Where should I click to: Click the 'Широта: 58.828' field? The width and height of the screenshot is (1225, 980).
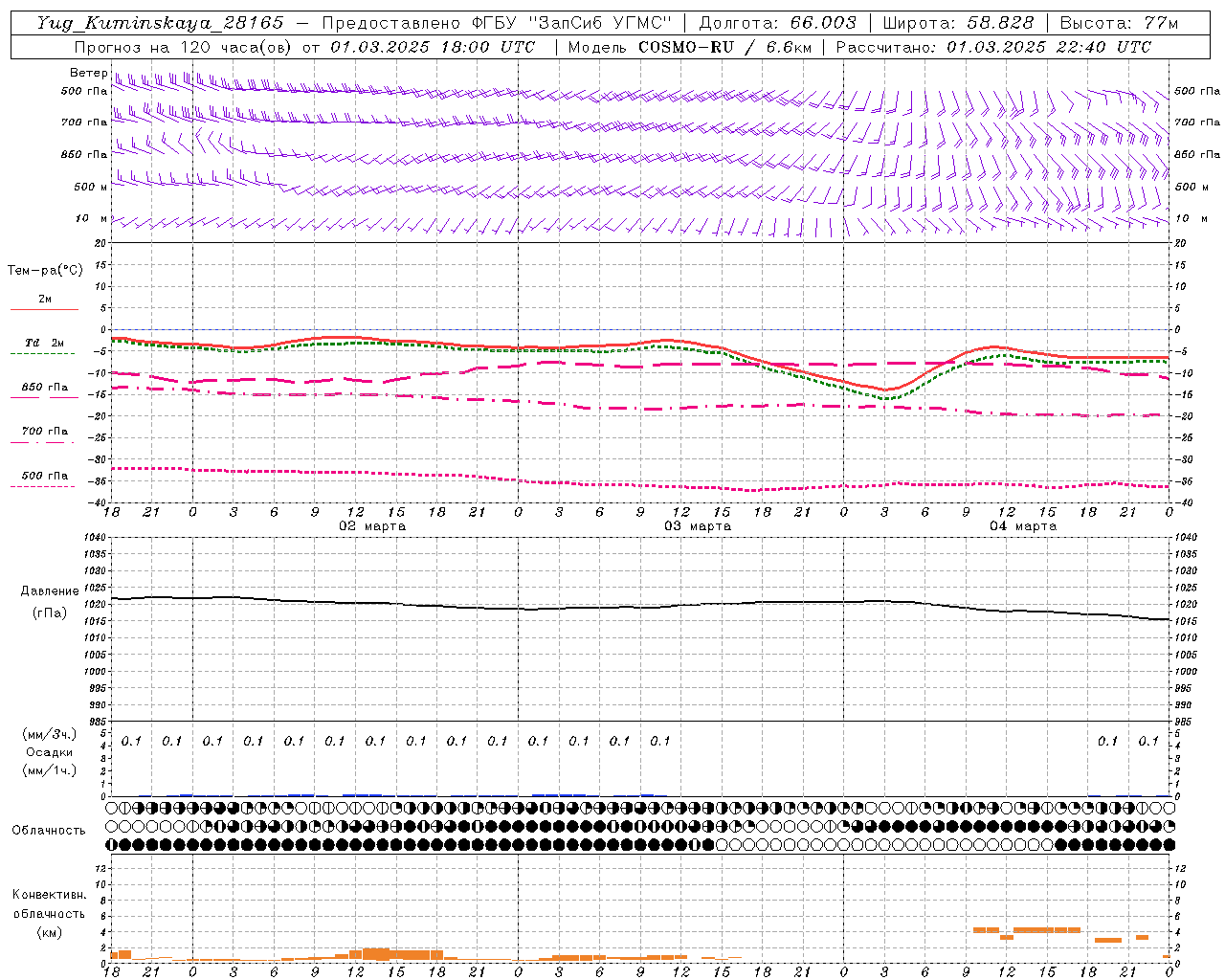pyautogui.click(x=958, y=23)
